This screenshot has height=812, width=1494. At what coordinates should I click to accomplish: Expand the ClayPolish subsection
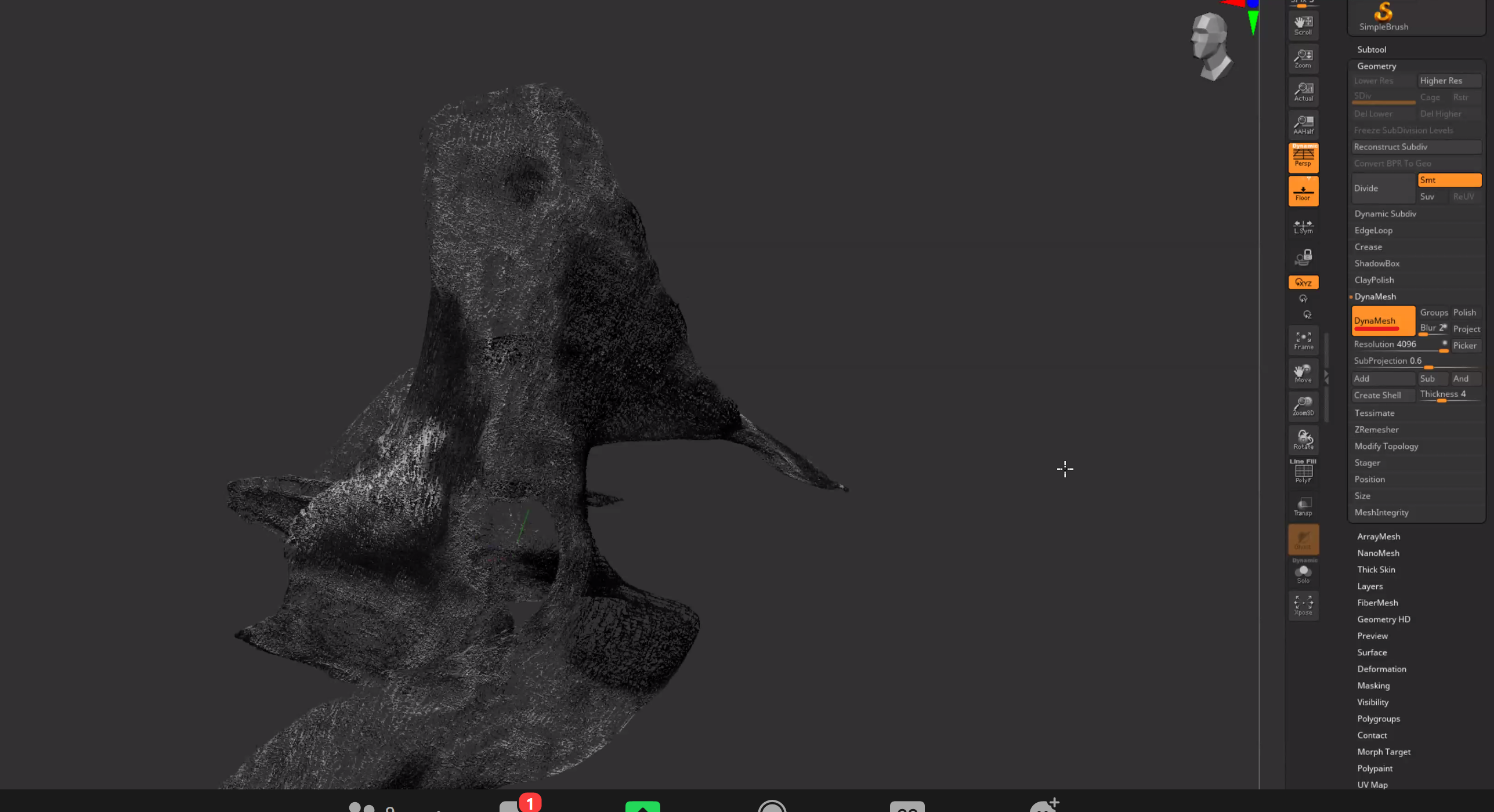coord(1374,280)
